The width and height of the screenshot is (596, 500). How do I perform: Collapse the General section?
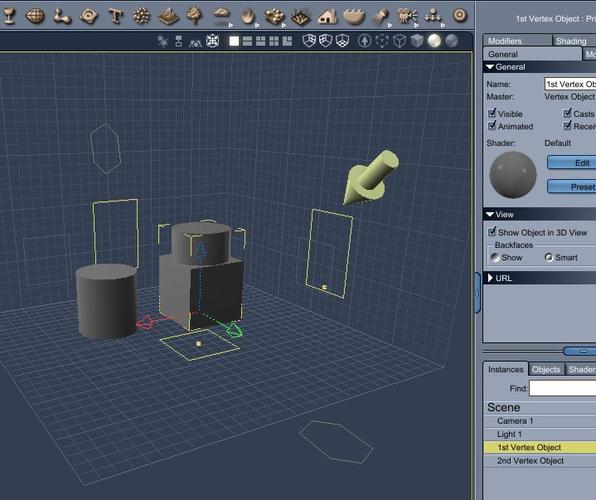tap(490, 67)
